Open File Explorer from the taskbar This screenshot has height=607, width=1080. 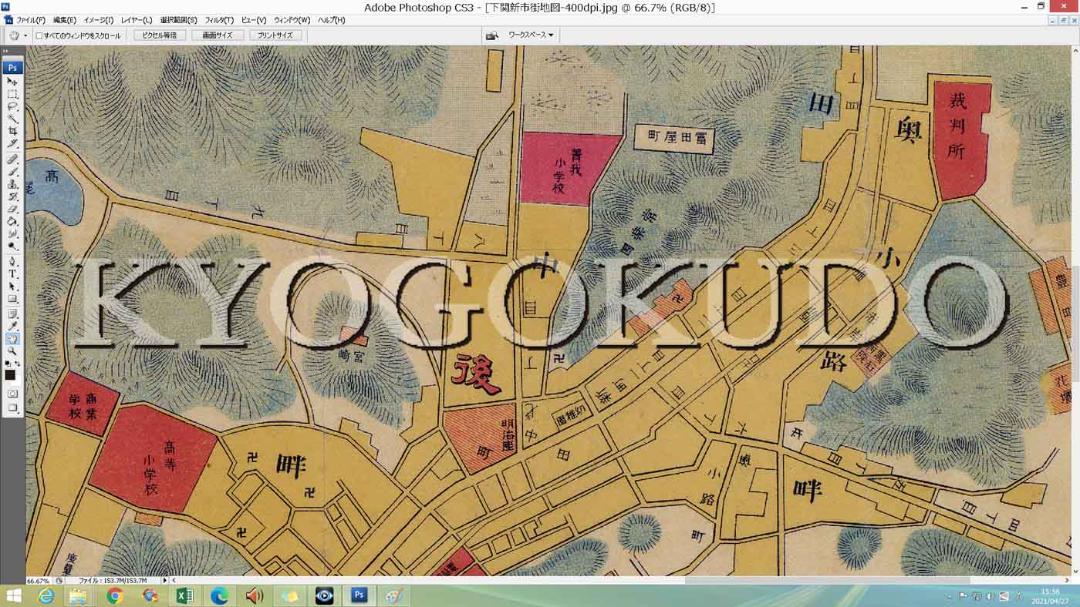pos(78,596)
